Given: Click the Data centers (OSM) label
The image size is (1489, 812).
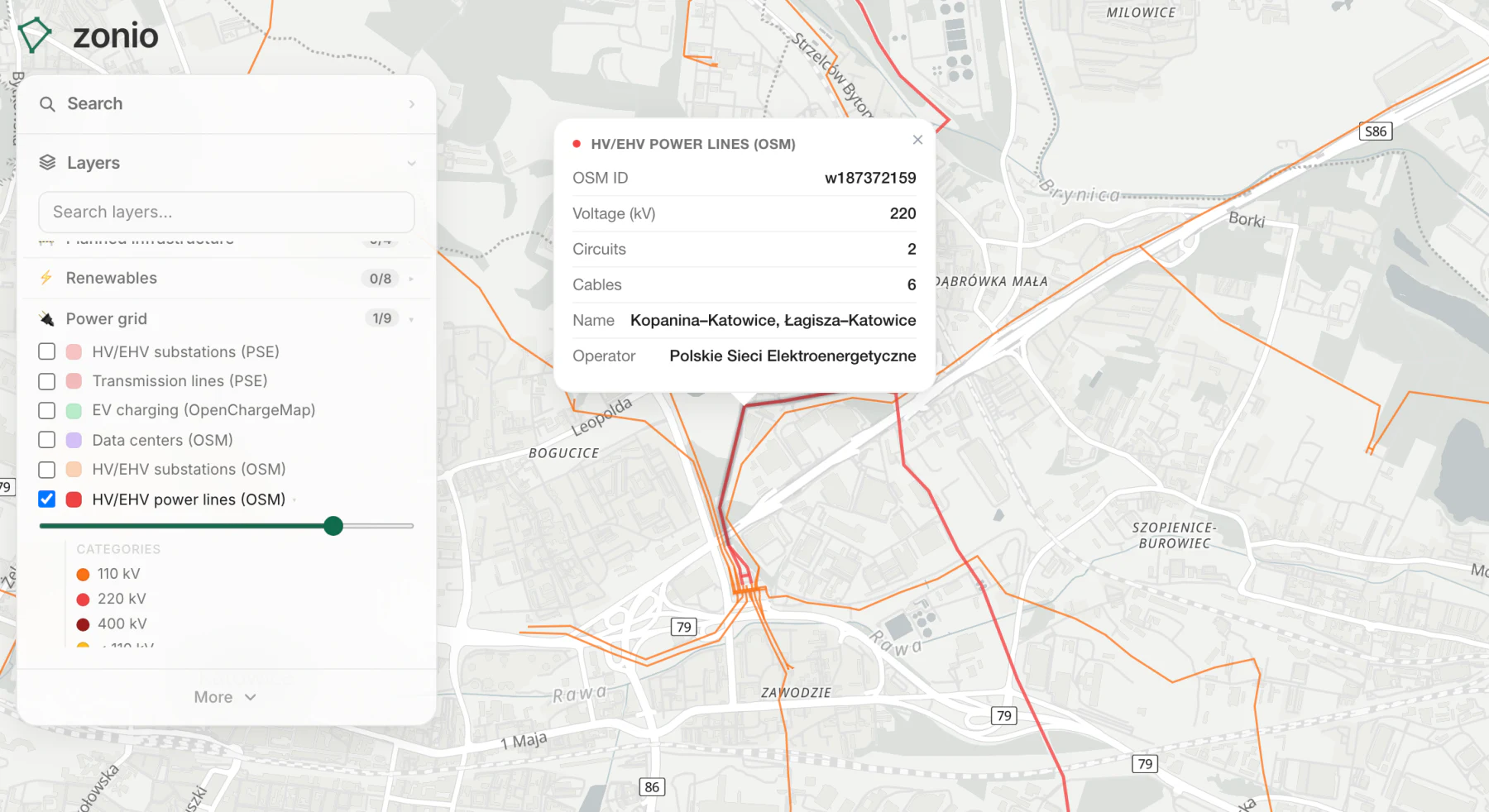Looking at the screenshot, I should click(162, 440).
